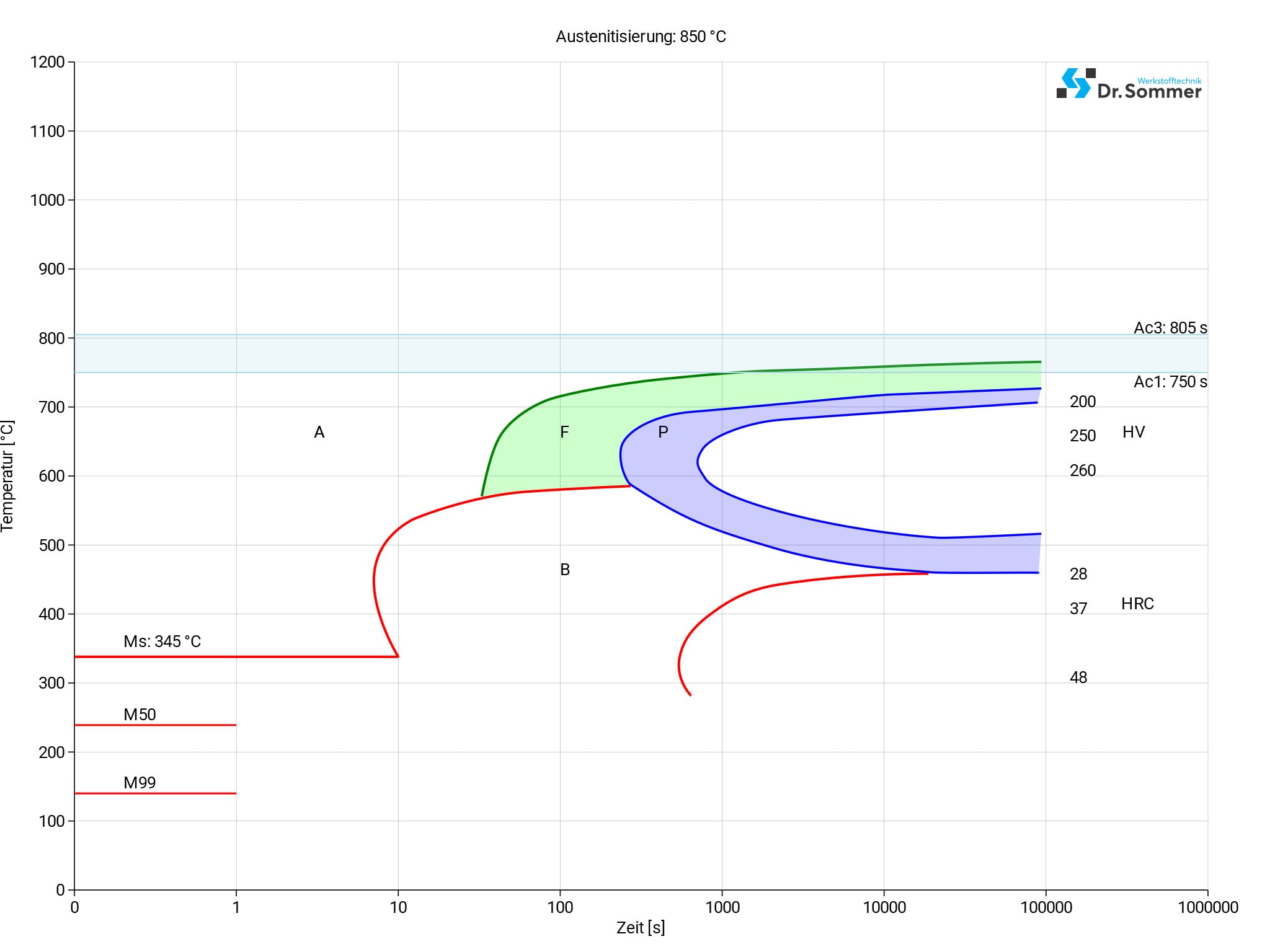Image resolution: width=1270 pixels, height=952 pixels.
Task: Click the bainite region label B
Action: [564, 570]
